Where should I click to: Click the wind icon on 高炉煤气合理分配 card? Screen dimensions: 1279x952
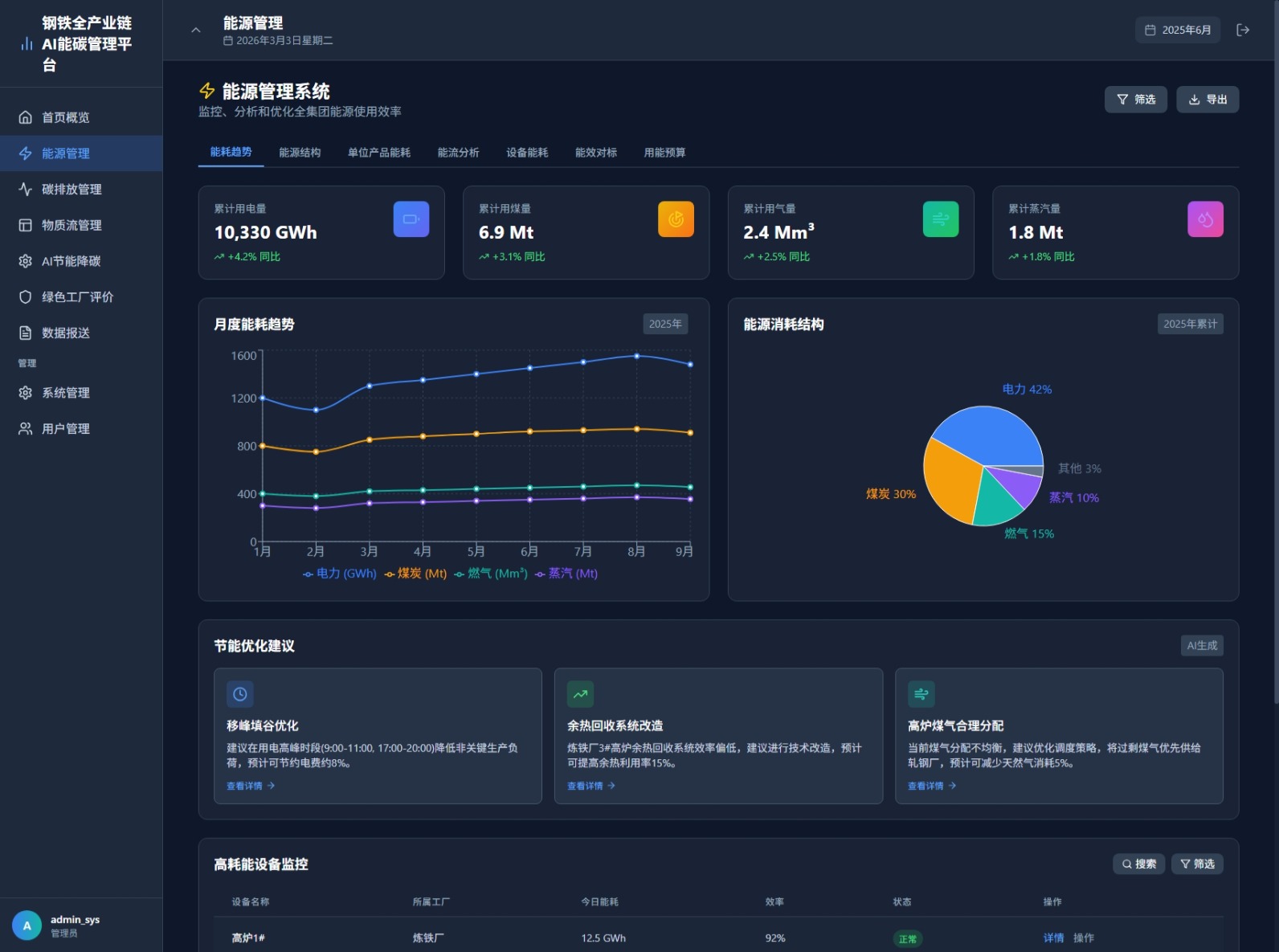pos(921,694)
